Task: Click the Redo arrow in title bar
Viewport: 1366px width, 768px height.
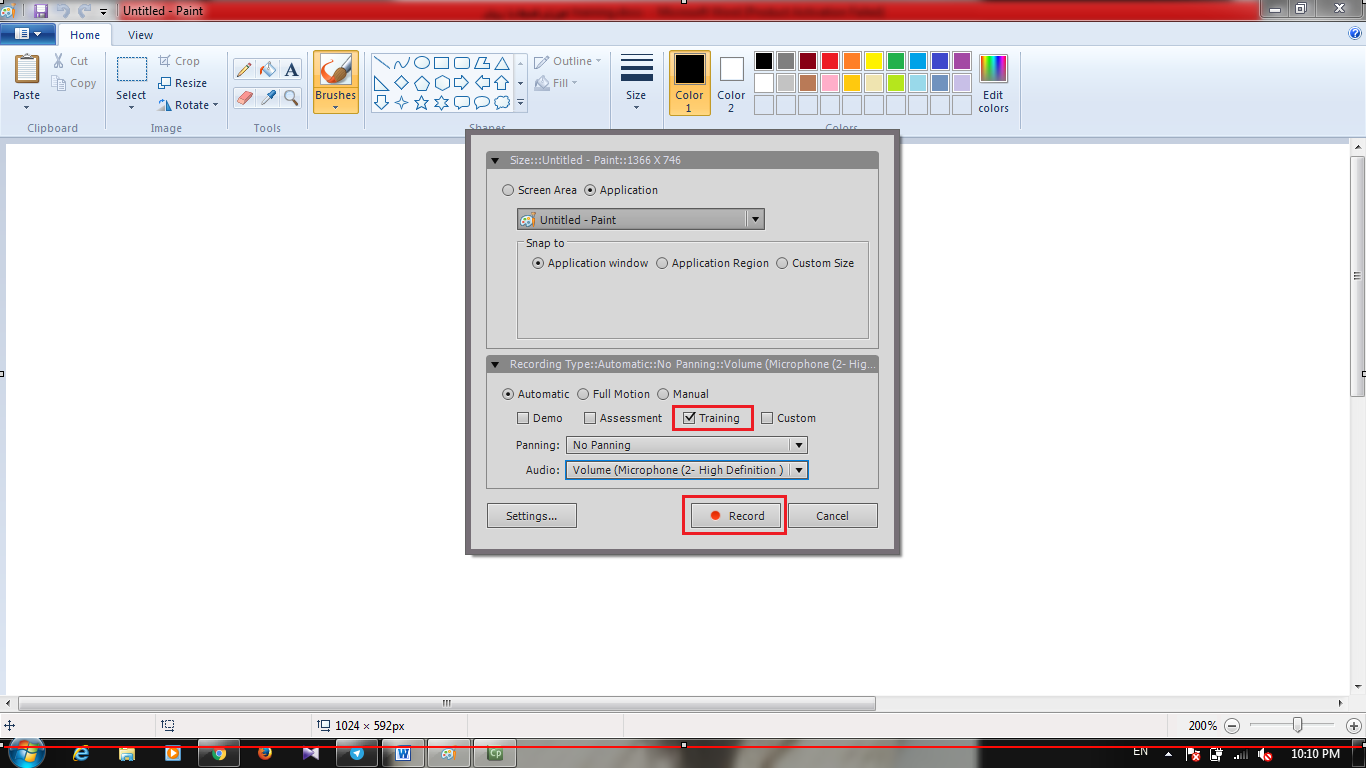Action: (85, 10)
